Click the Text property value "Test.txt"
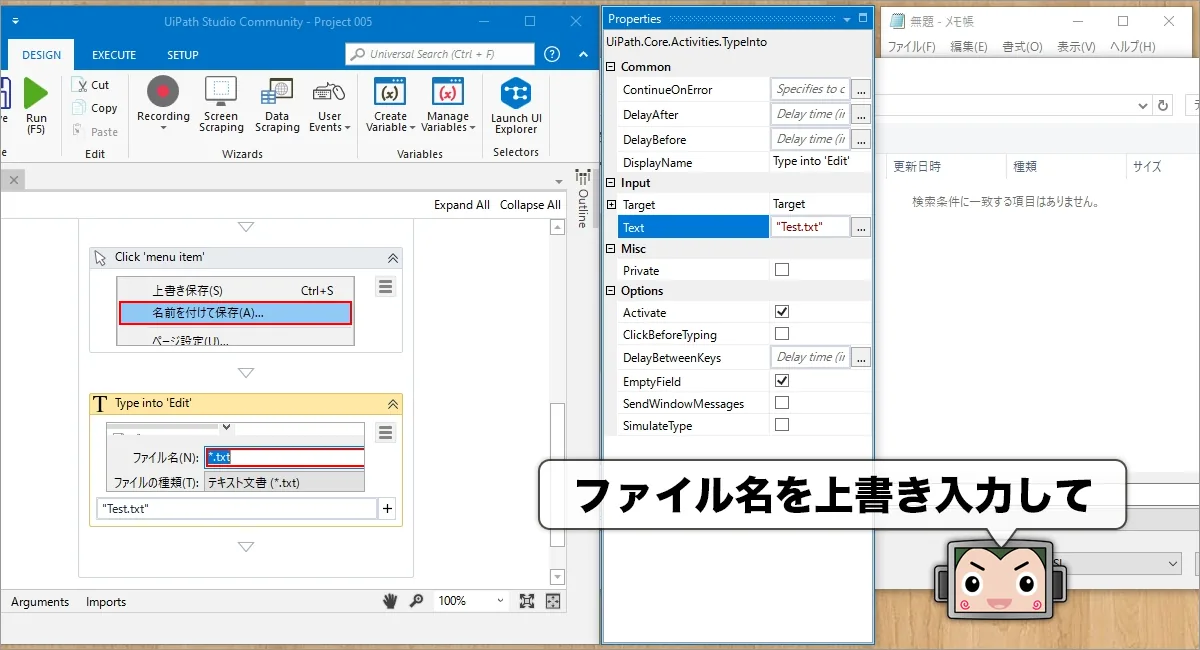Viewport: 1200px width, 650px height. [810, 228]
